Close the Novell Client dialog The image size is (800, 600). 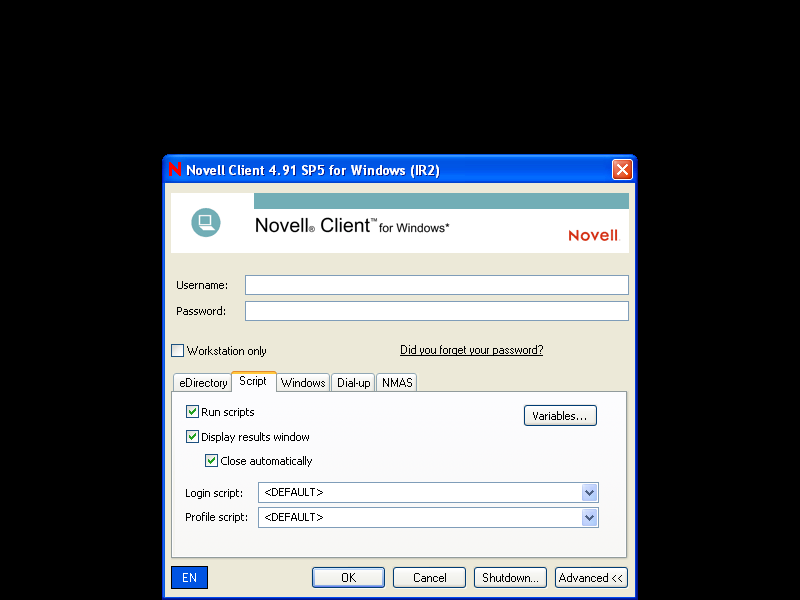622,169
